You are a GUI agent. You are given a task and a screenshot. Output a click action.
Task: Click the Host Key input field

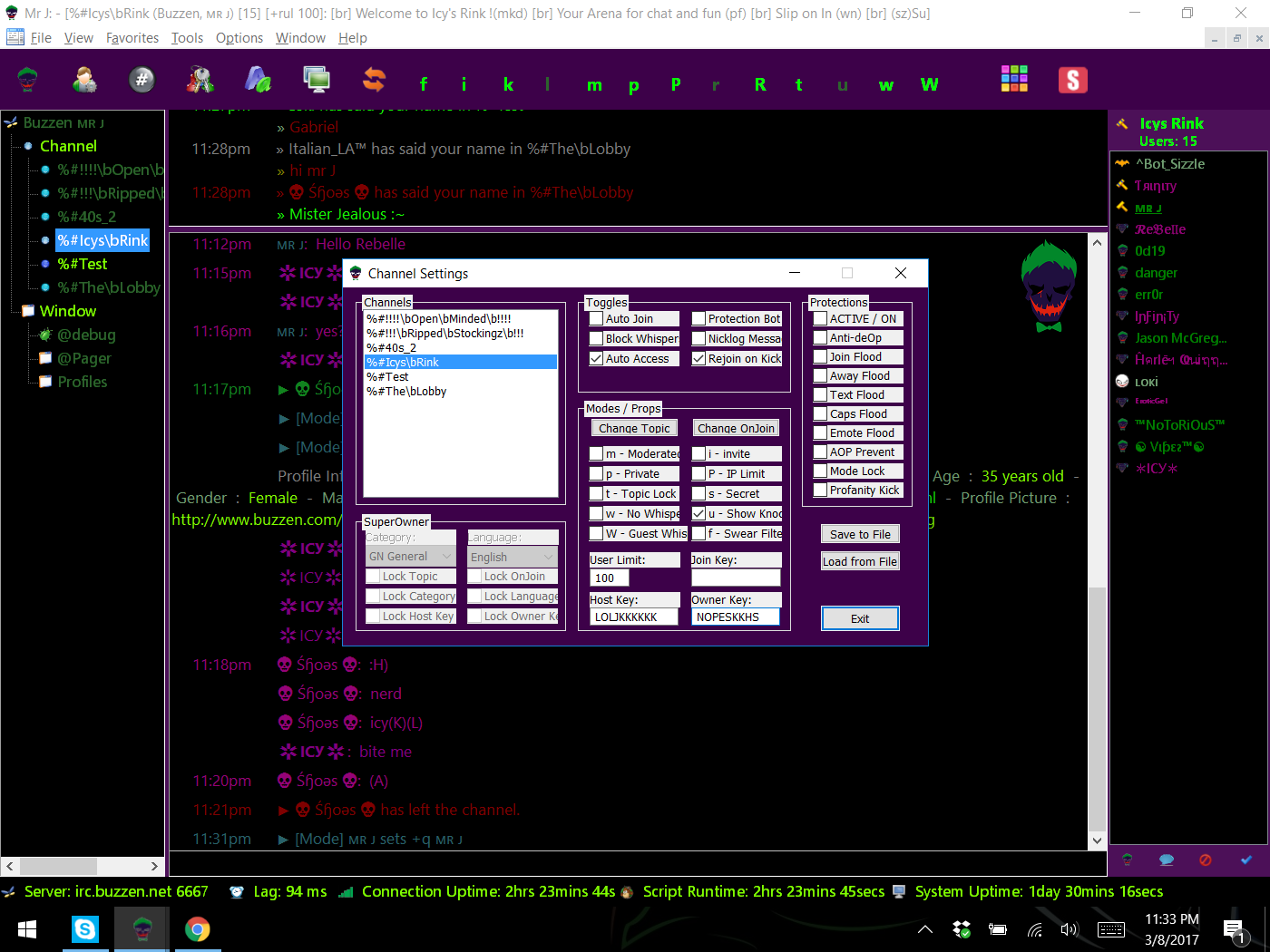click(634, 617)
